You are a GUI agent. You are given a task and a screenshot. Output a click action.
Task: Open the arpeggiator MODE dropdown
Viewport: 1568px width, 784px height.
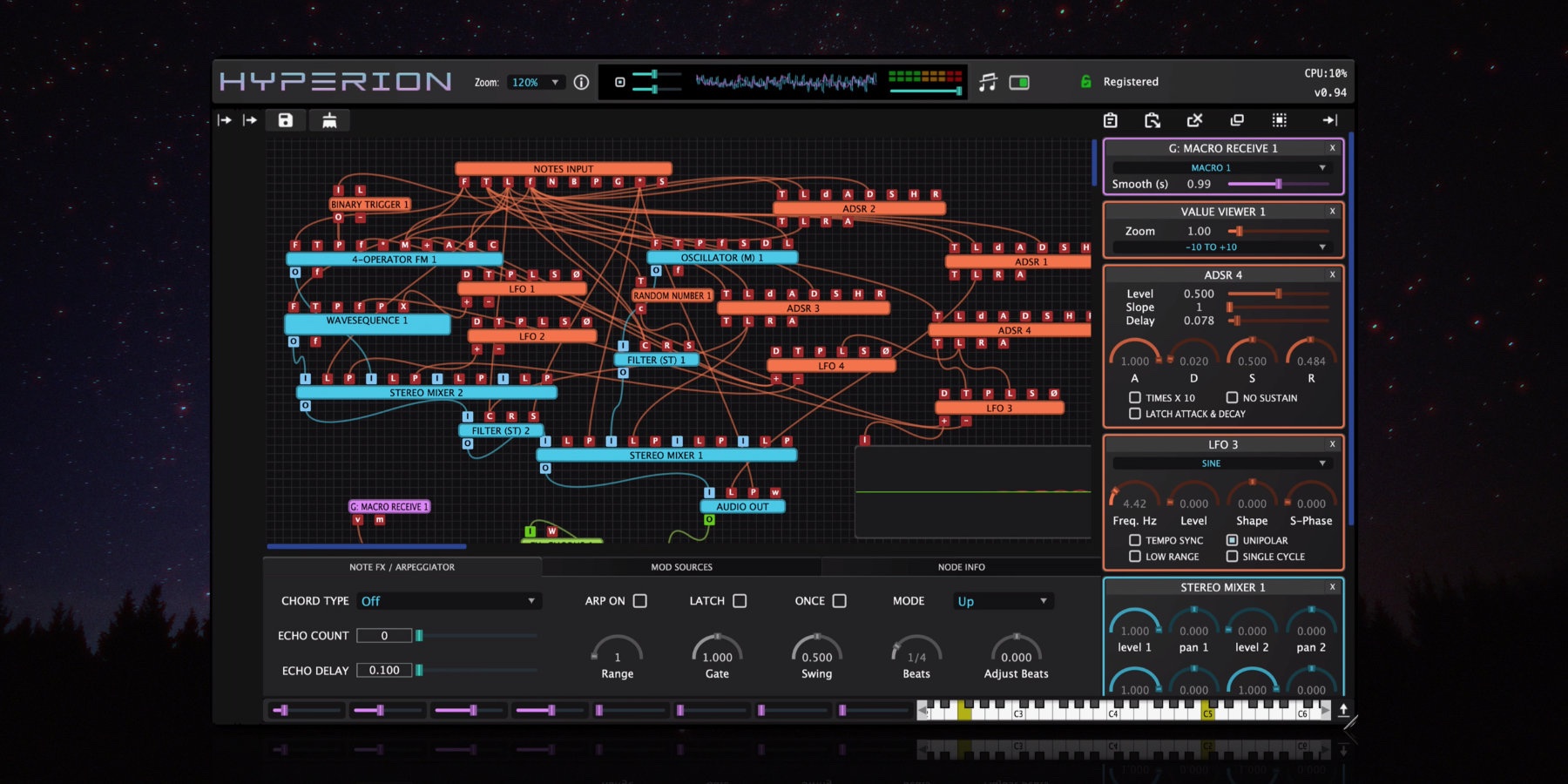pos(1003,601)
